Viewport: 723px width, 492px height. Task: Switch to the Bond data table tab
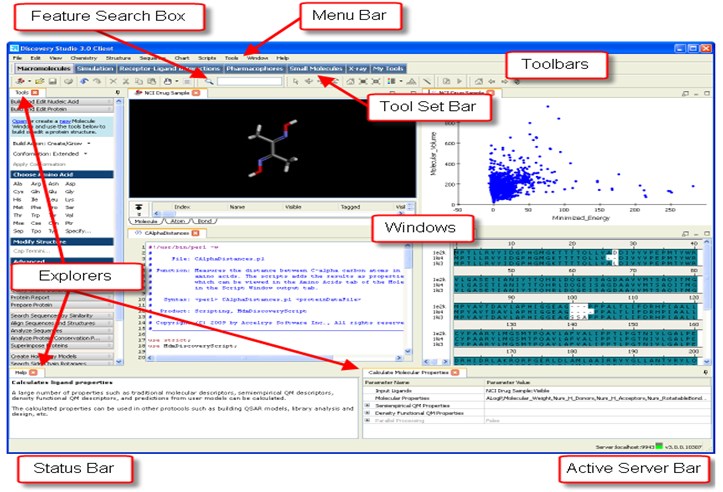coord(205,221)
